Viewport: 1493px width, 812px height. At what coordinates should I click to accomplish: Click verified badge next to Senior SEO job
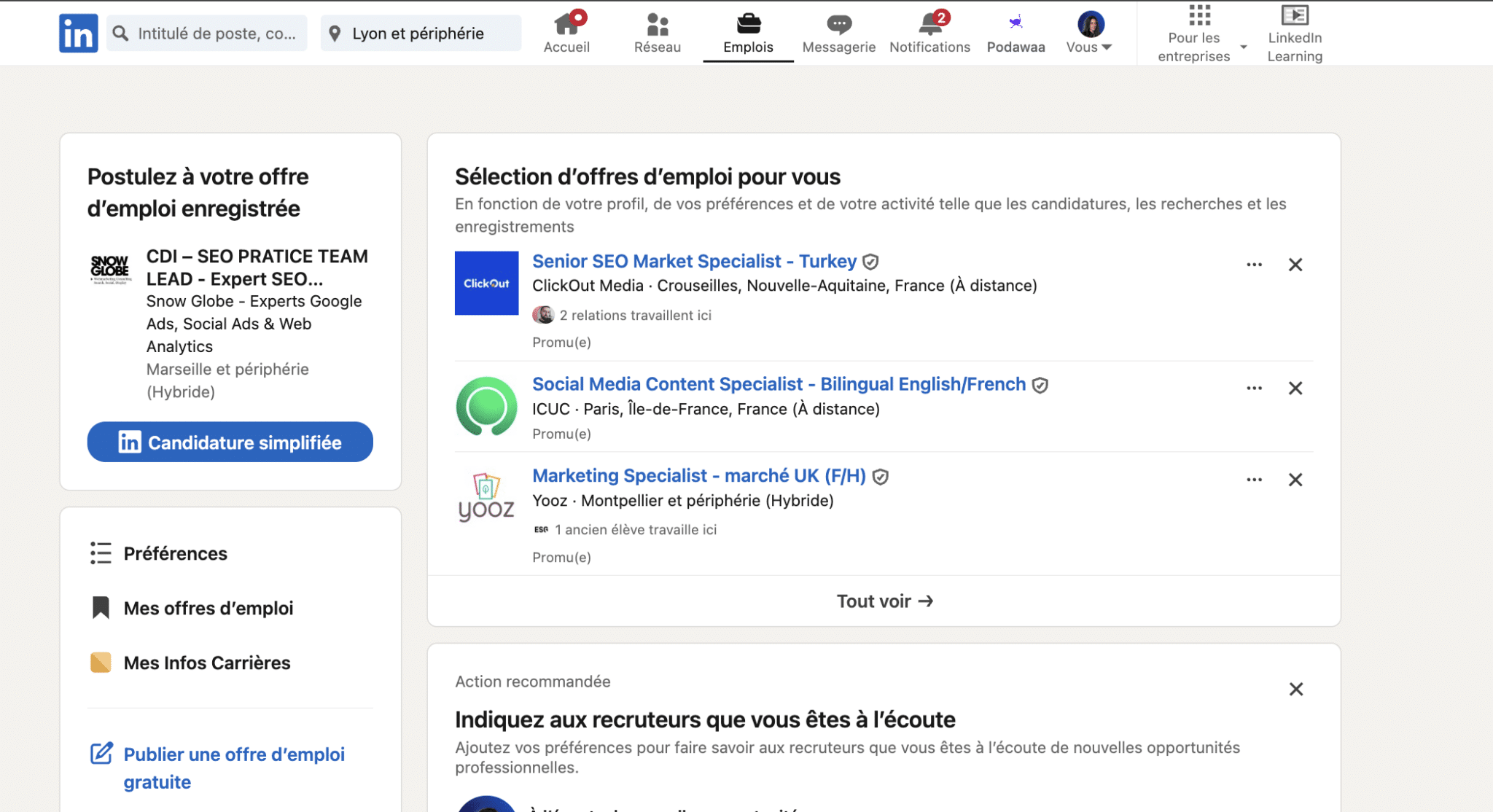870,261
